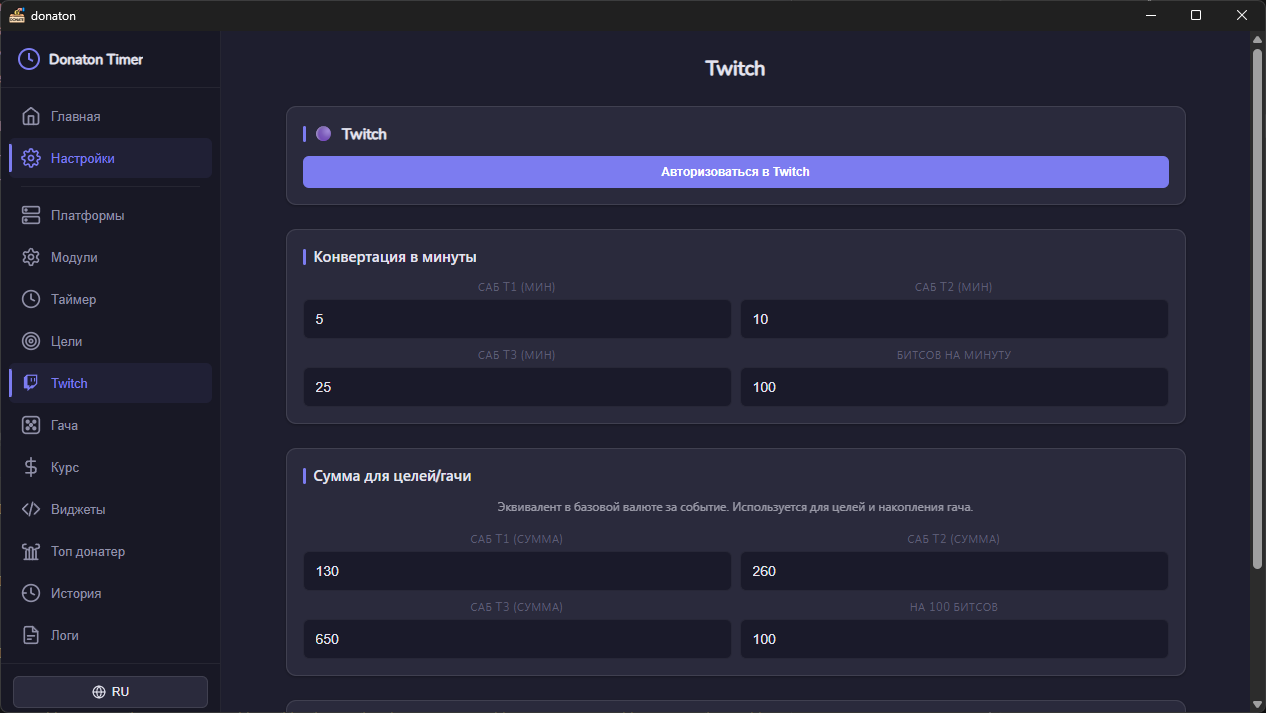Open the Гача settings
Viewport: 1266px width, 713px height.
110,425
